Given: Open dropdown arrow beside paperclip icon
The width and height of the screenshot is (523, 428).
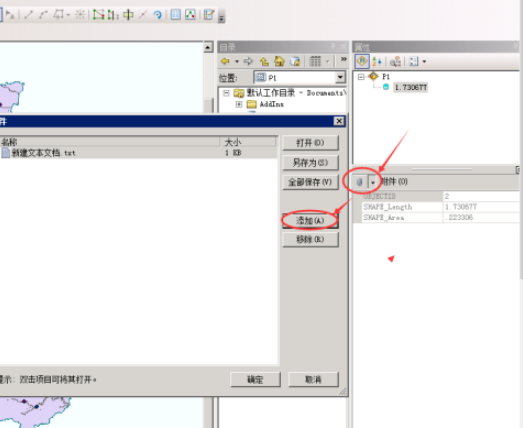Looking at the screenshot, I should (373, 182).
